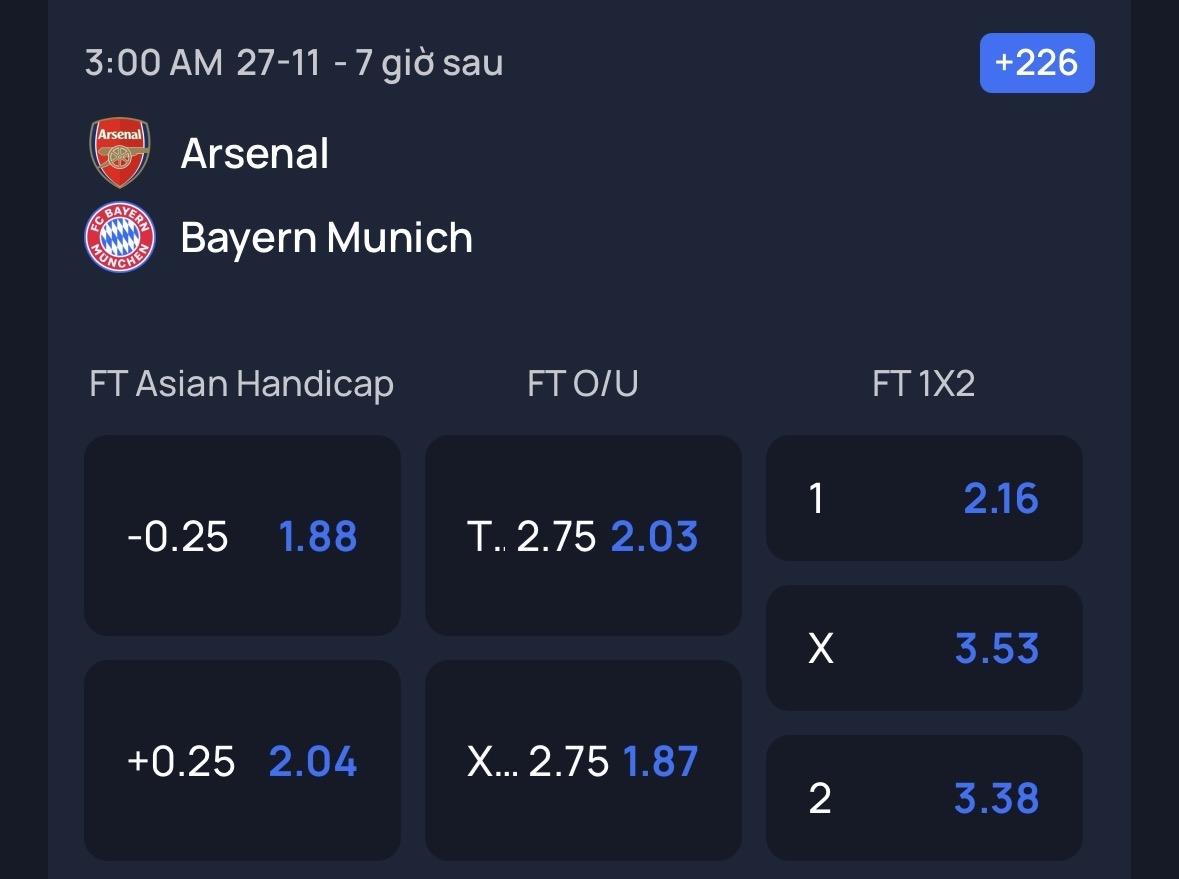Click the FT Asian Handicap column header
This screenshot has height=879, width=1179.
pyautogui.click(x=241, y=384)
